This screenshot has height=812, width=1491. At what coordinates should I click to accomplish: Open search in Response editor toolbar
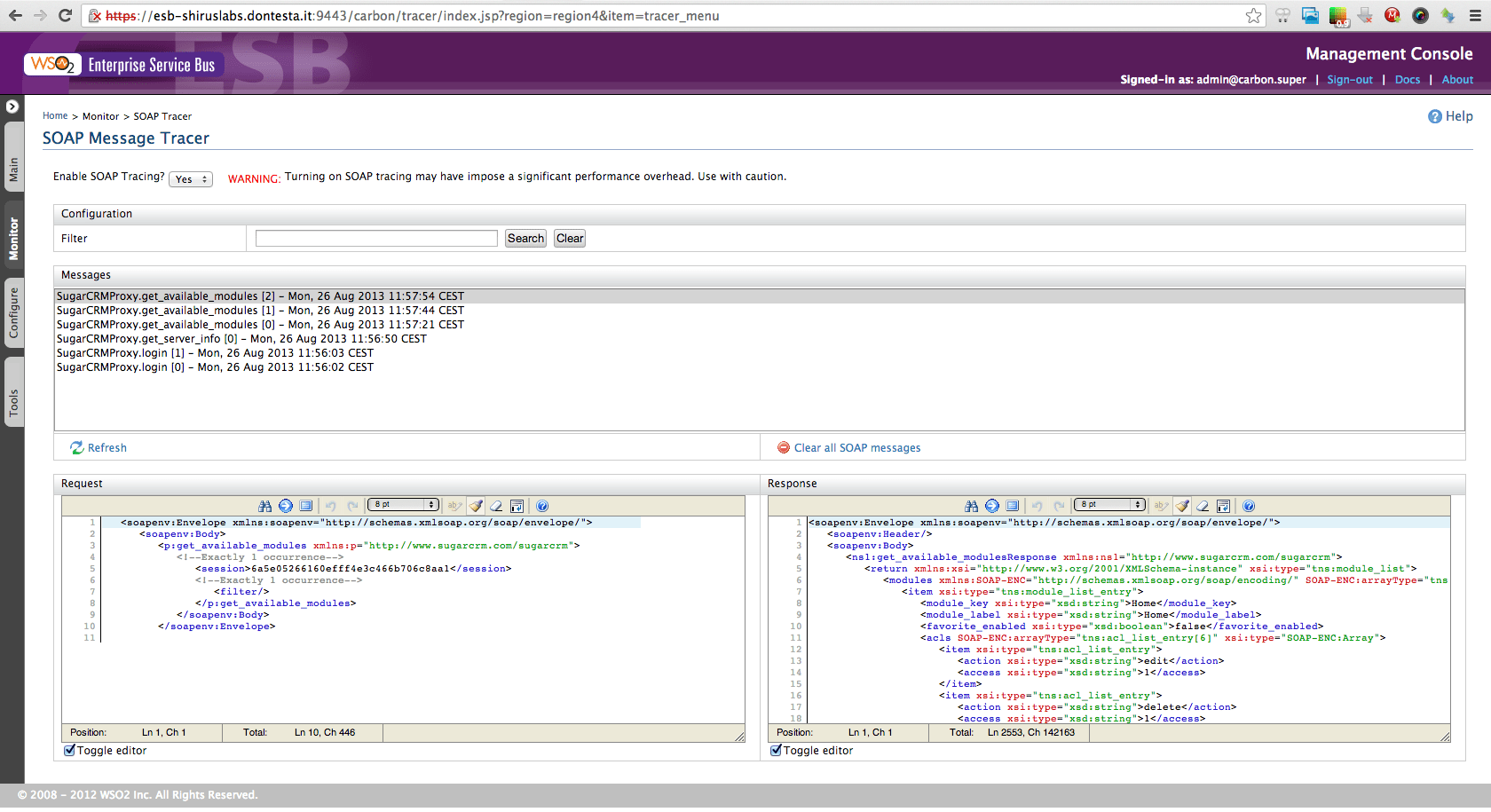(971, 506)
